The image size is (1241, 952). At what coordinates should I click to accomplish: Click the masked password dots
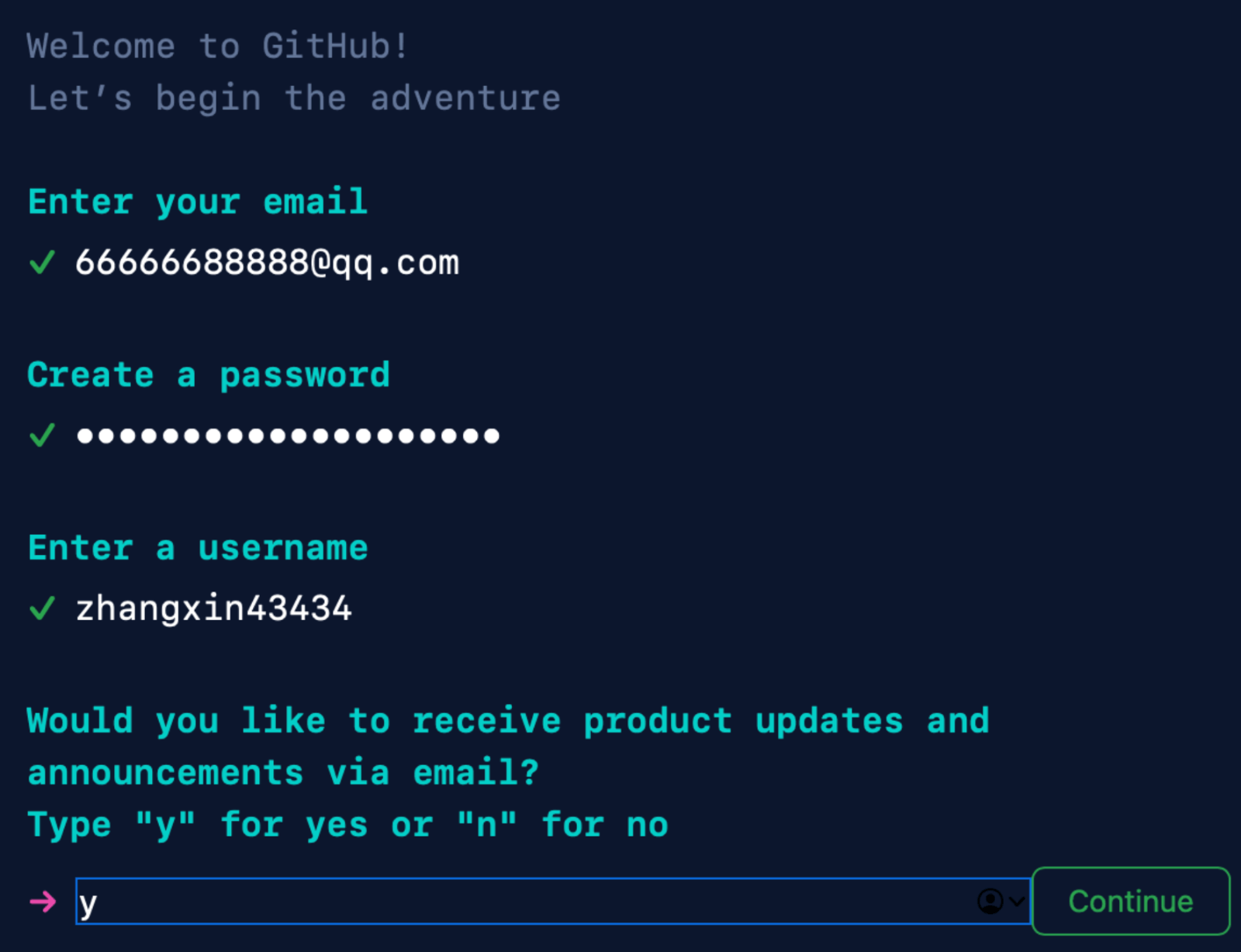288,436
